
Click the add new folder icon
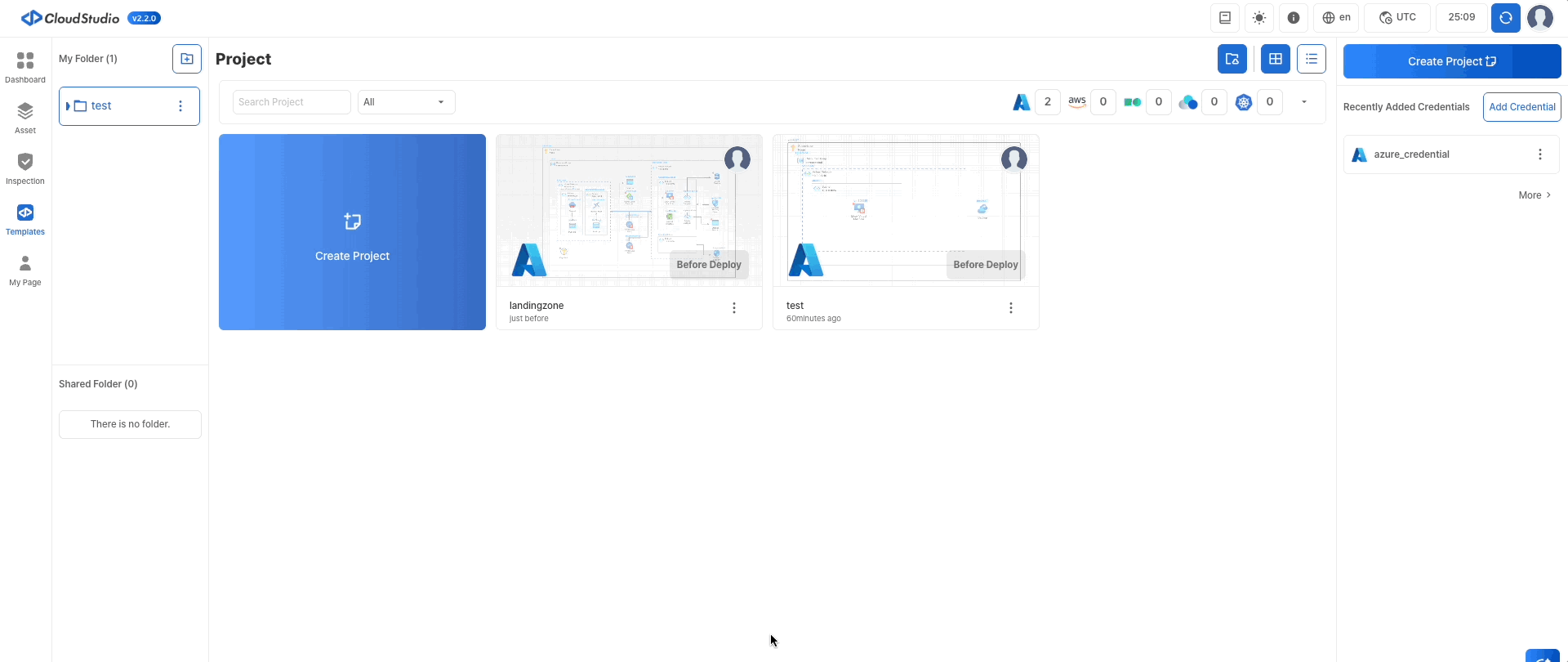[x=187, y=59]
